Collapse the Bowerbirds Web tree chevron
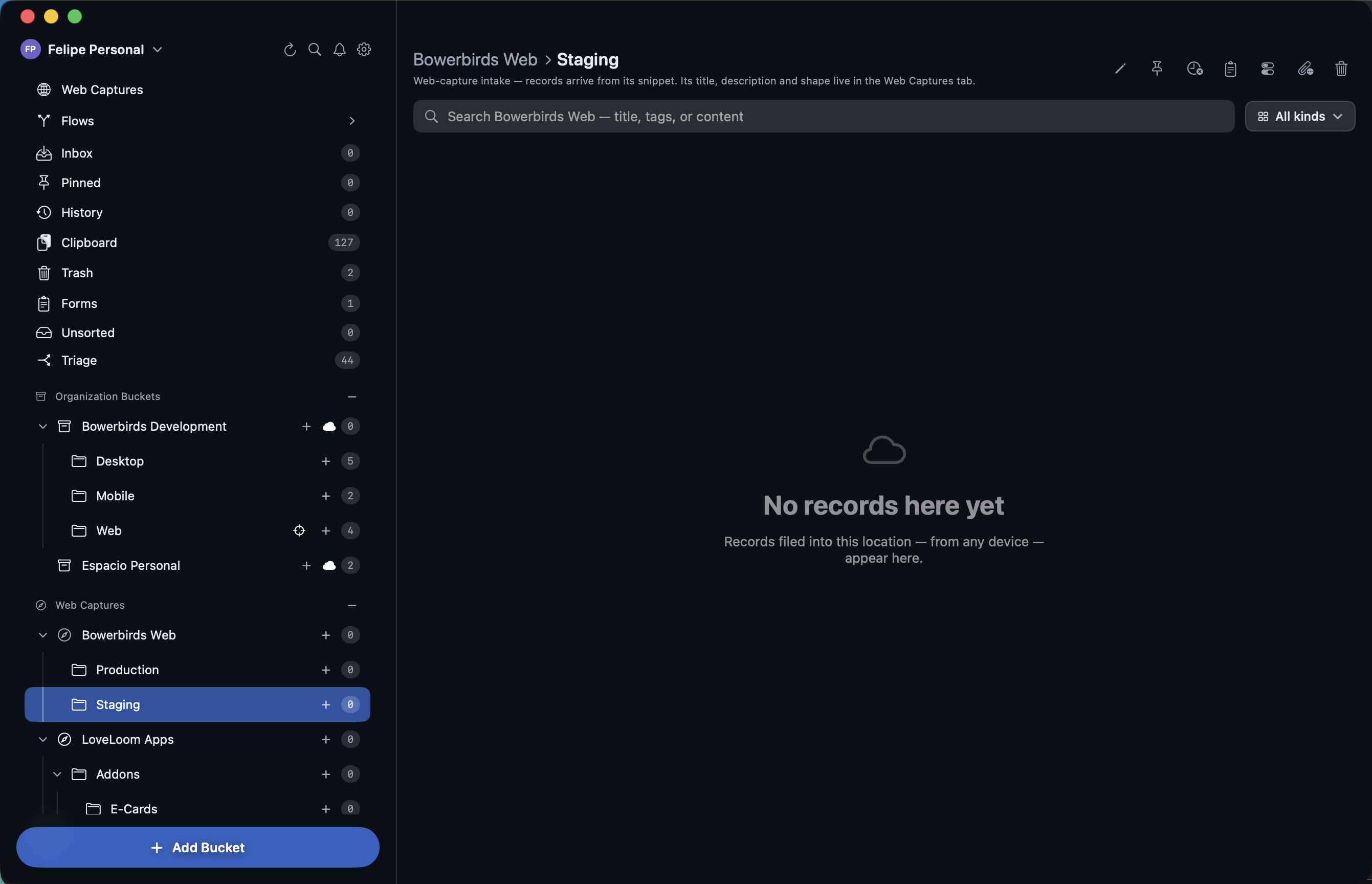The image size is (1372, 884). point(42,635)
